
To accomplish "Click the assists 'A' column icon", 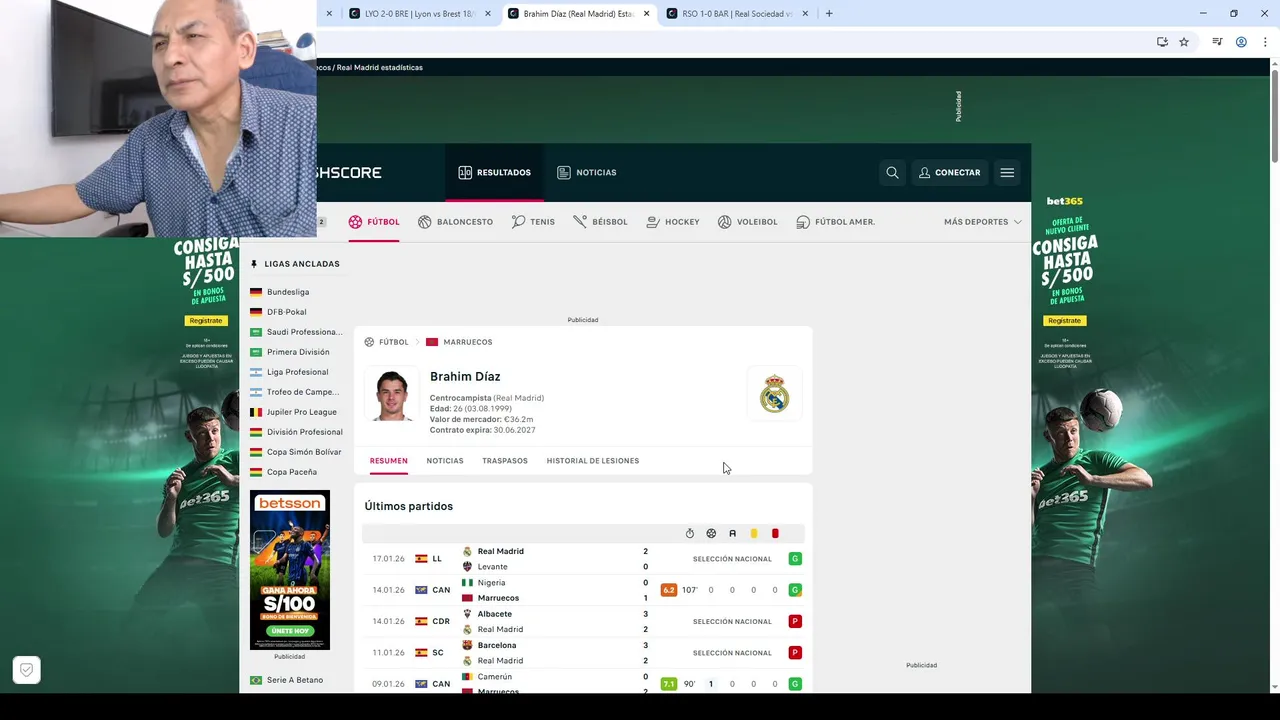I will [x=732, y=534].
